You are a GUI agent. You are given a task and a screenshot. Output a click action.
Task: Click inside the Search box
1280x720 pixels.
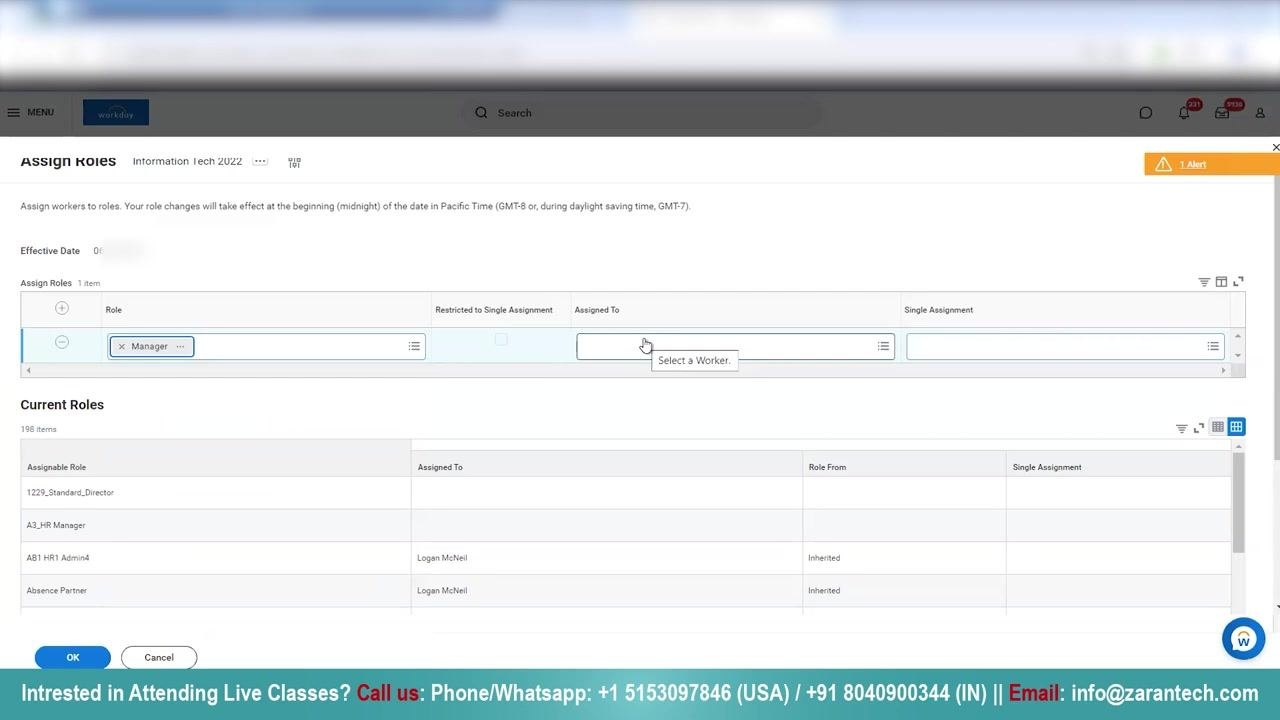(640, 113)
